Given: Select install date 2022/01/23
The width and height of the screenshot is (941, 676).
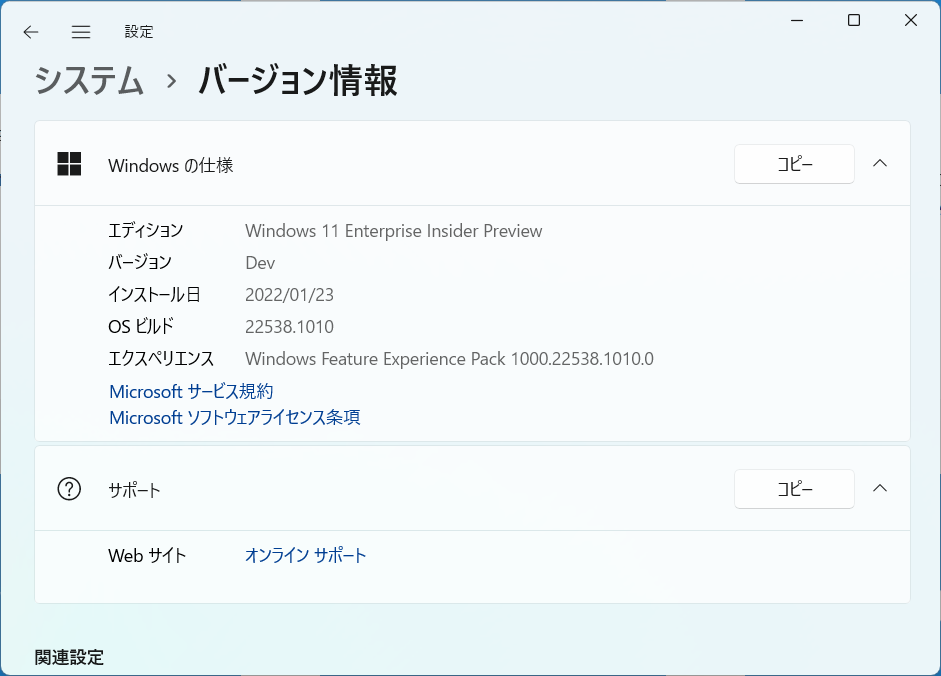Looking at the screenshot, I should point(289,295).
